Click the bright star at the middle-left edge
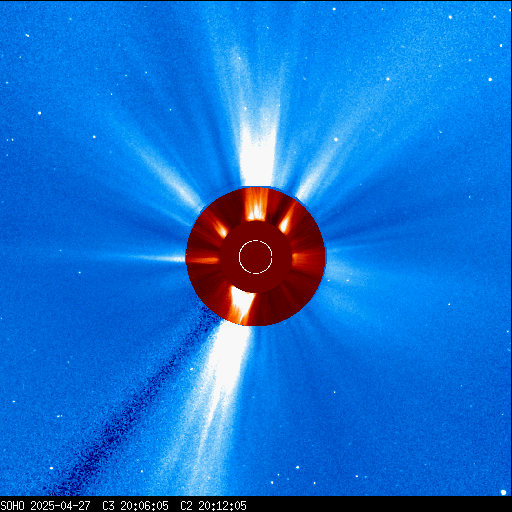 coord(39,113)
